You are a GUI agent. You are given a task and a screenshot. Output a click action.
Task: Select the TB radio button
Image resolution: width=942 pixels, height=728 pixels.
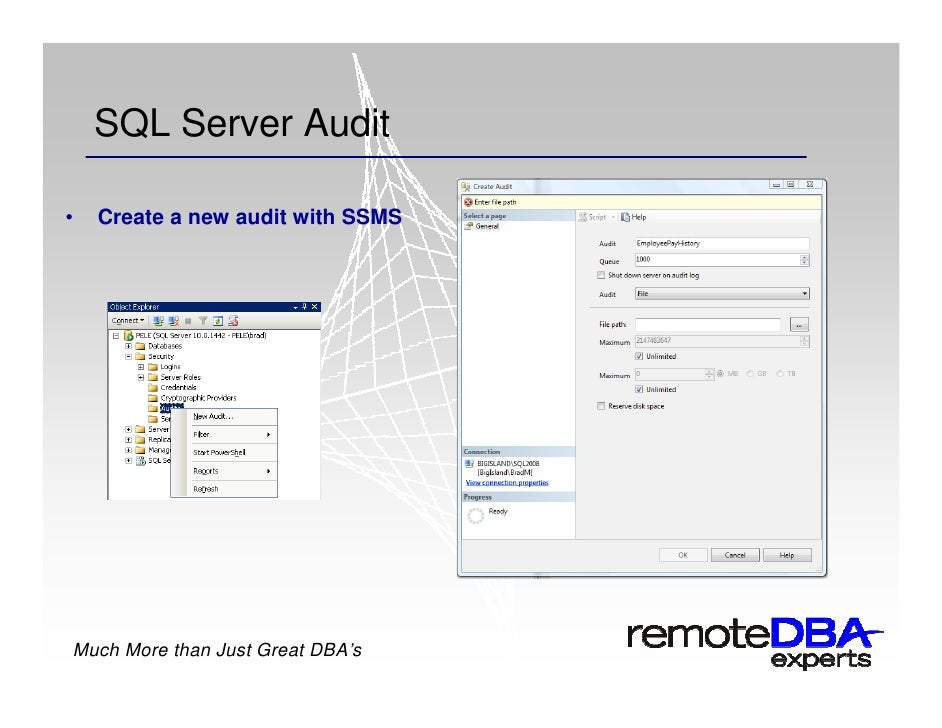[780, 374]
